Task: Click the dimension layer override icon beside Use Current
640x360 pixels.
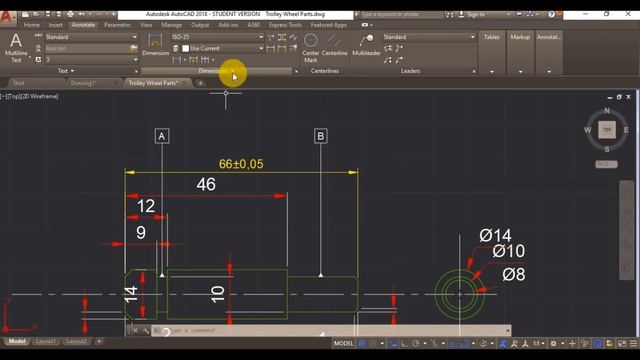Action: coord(176,48)
